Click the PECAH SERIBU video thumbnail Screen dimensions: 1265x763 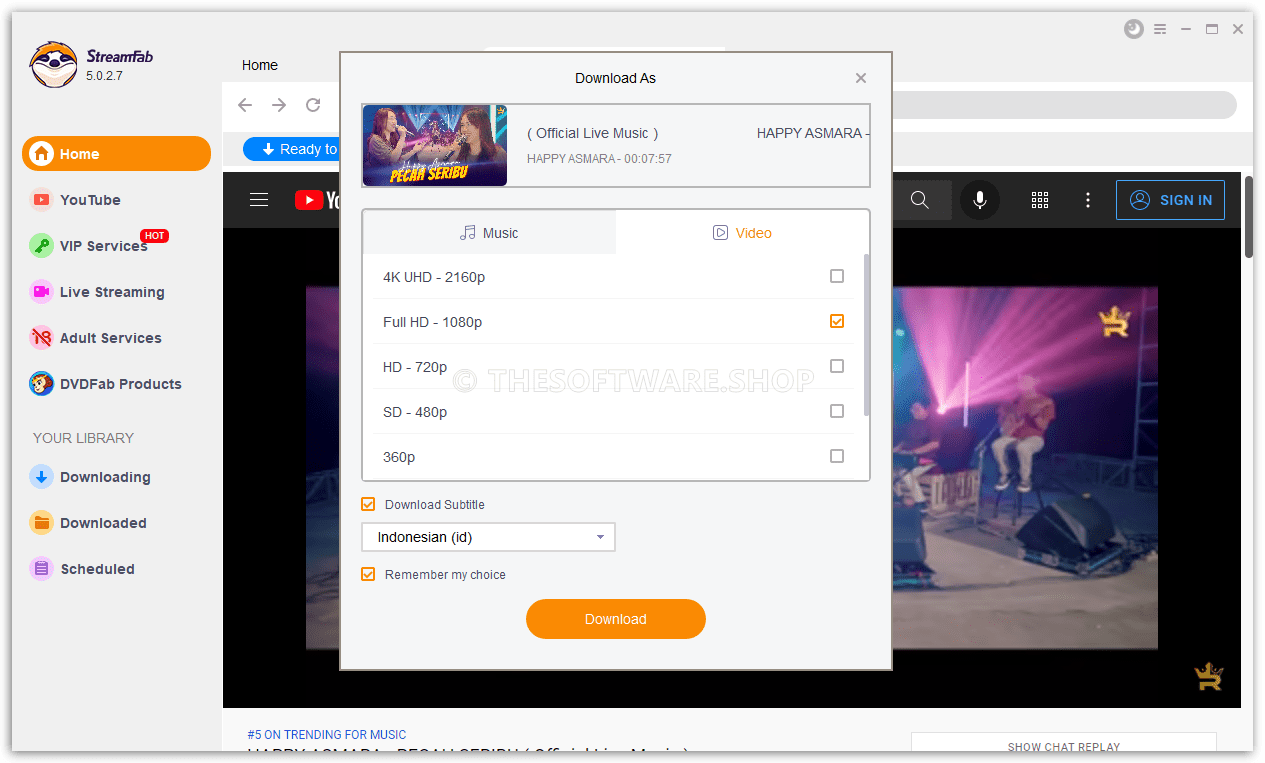pos(435,146)
